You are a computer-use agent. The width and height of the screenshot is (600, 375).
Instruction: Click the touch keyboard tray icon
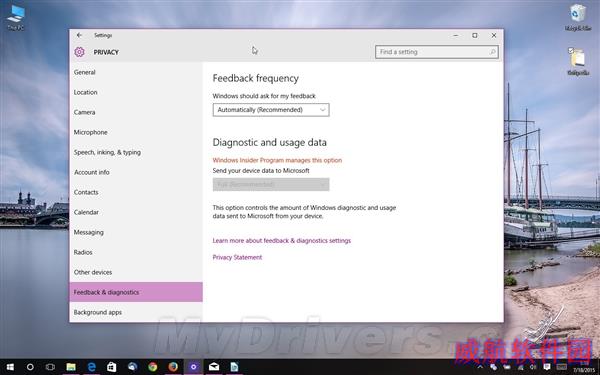point(561,367)
